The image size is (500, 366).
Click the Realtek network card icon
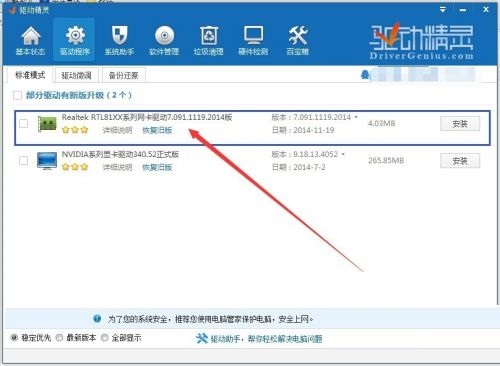(47, 124)
